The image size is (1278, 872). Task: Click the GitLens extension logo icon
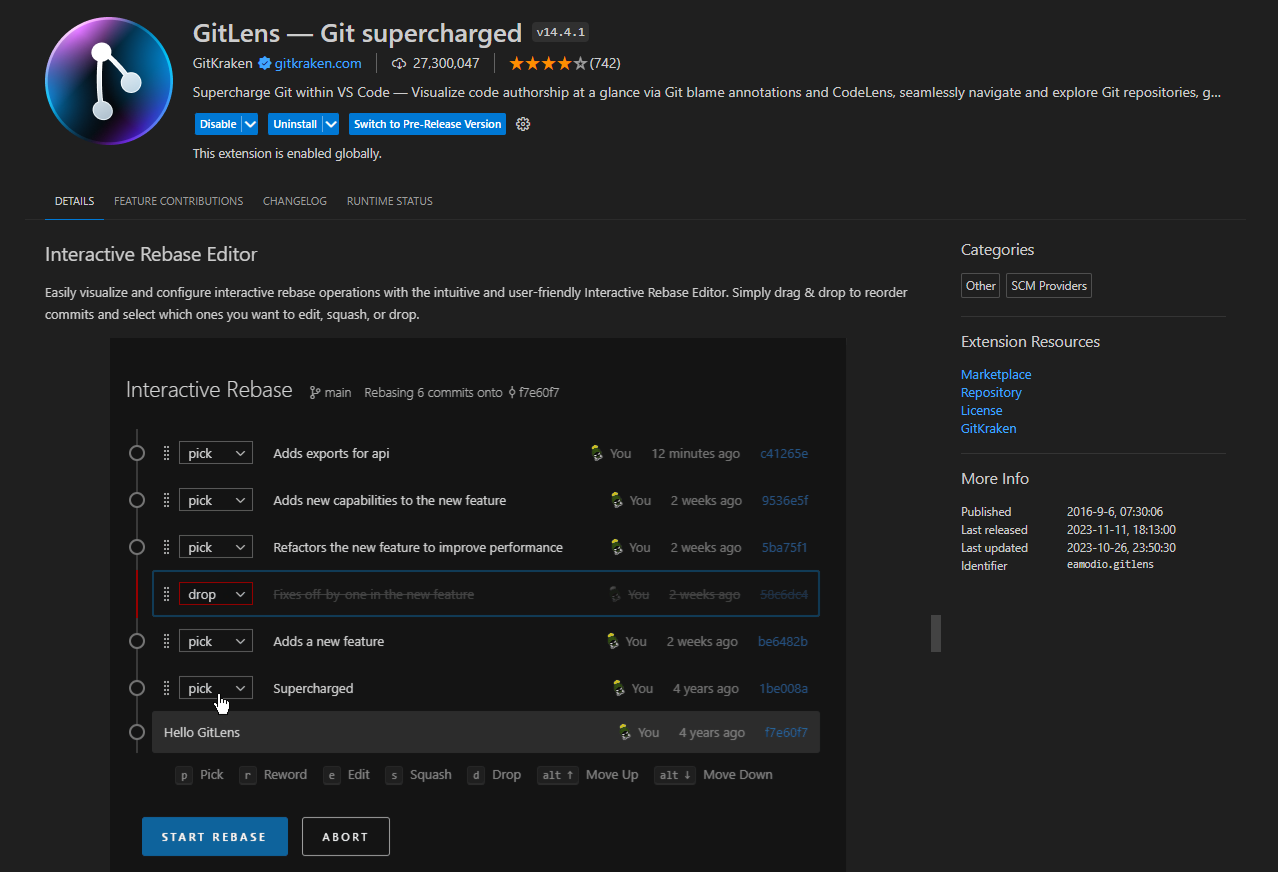109,81
